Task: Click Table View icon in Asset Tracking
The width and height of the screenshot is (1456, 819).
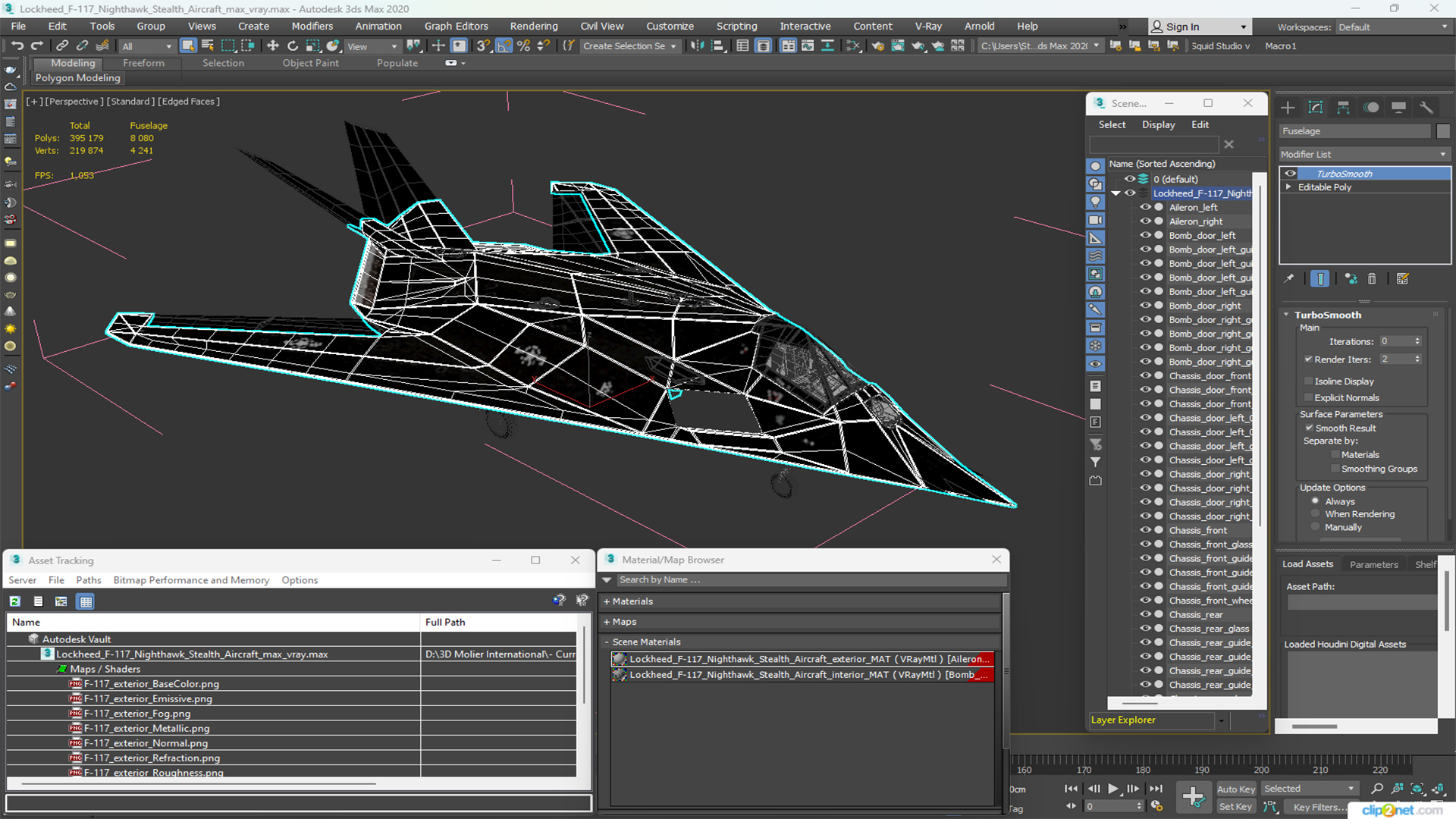Action: [x=86, y=601]
